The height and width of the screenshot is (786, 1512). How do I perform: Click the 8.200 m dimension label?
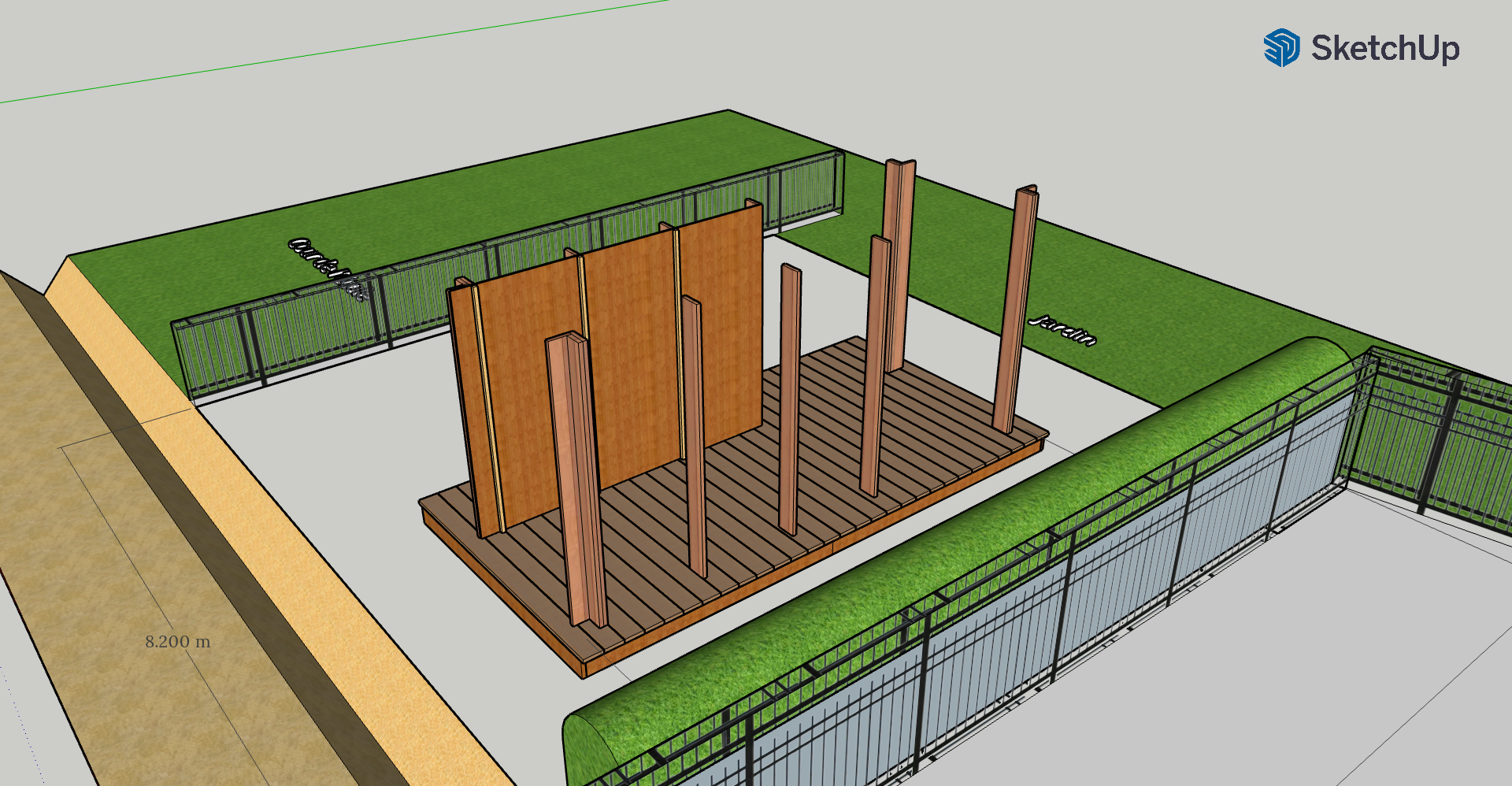[178, 642]
